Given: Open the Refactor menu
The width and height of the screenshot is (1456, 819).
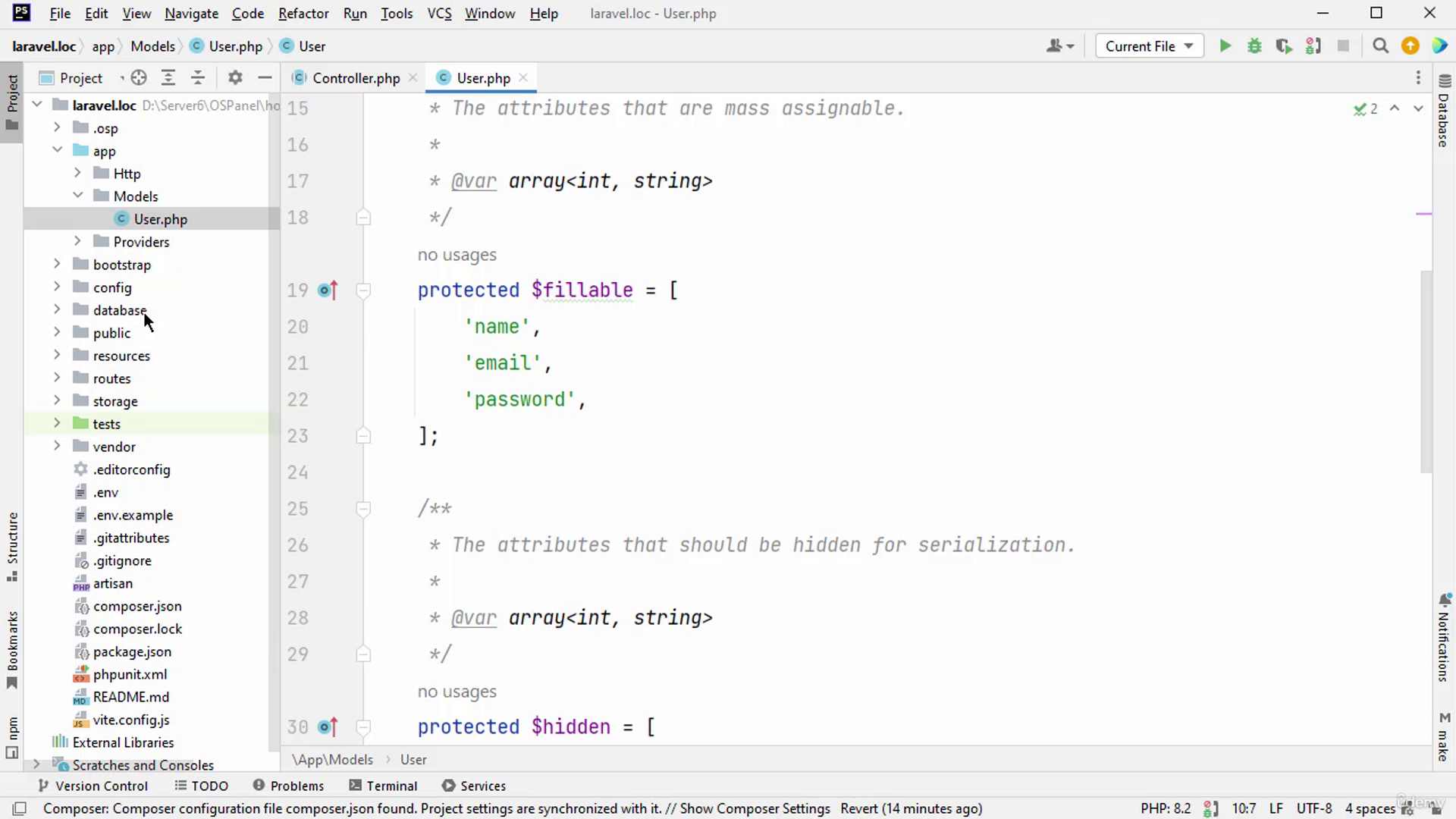Looking at the screenshot, I should point(303,14).
